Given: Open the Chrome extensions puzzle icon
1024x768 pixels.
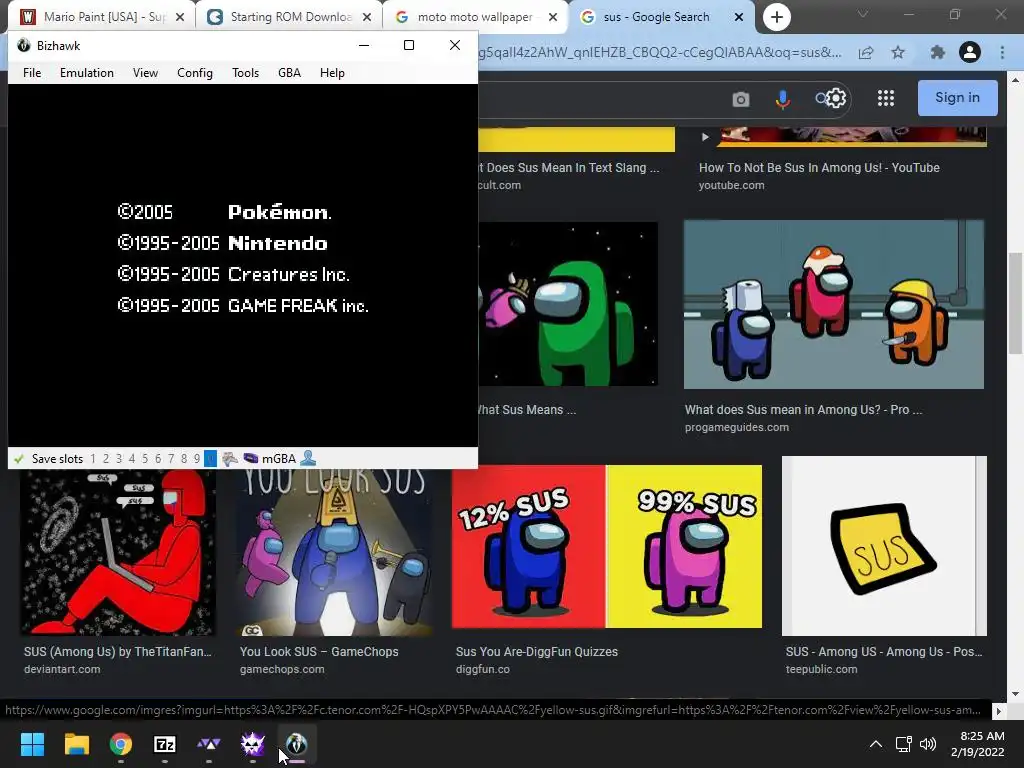Looking at the screenshot, I should pos(938,52).
